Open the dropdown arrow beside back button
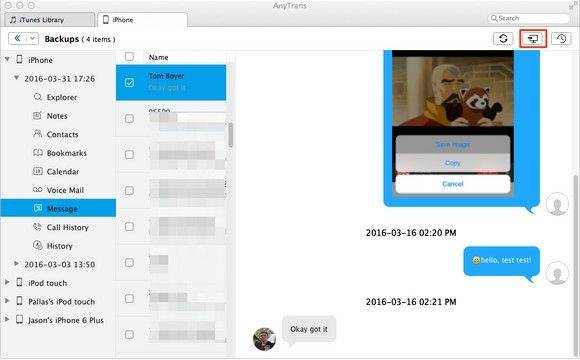580x360 pixels. coord(33,38)
